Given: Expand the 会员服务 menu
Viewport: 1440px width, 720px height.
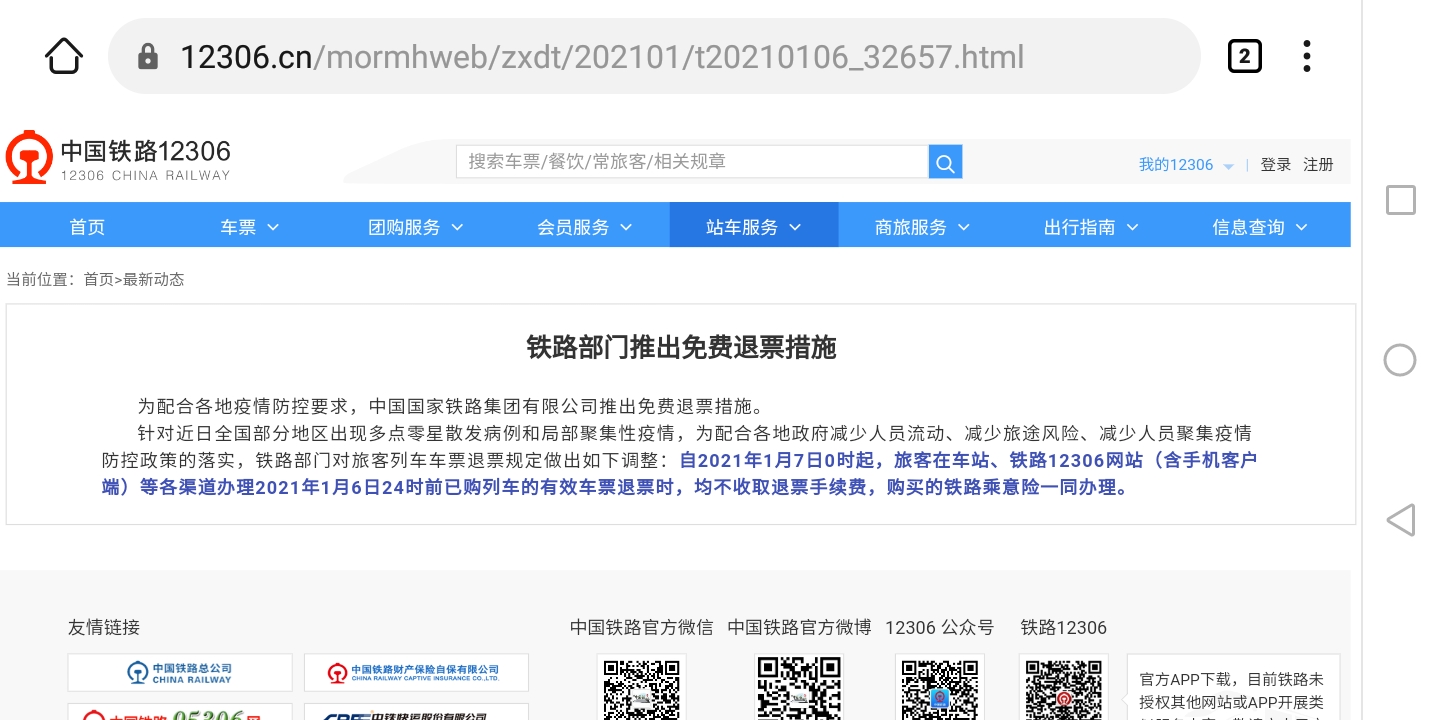Looking at the screenshot, I should pyautogui.click(x=585, y=227).
